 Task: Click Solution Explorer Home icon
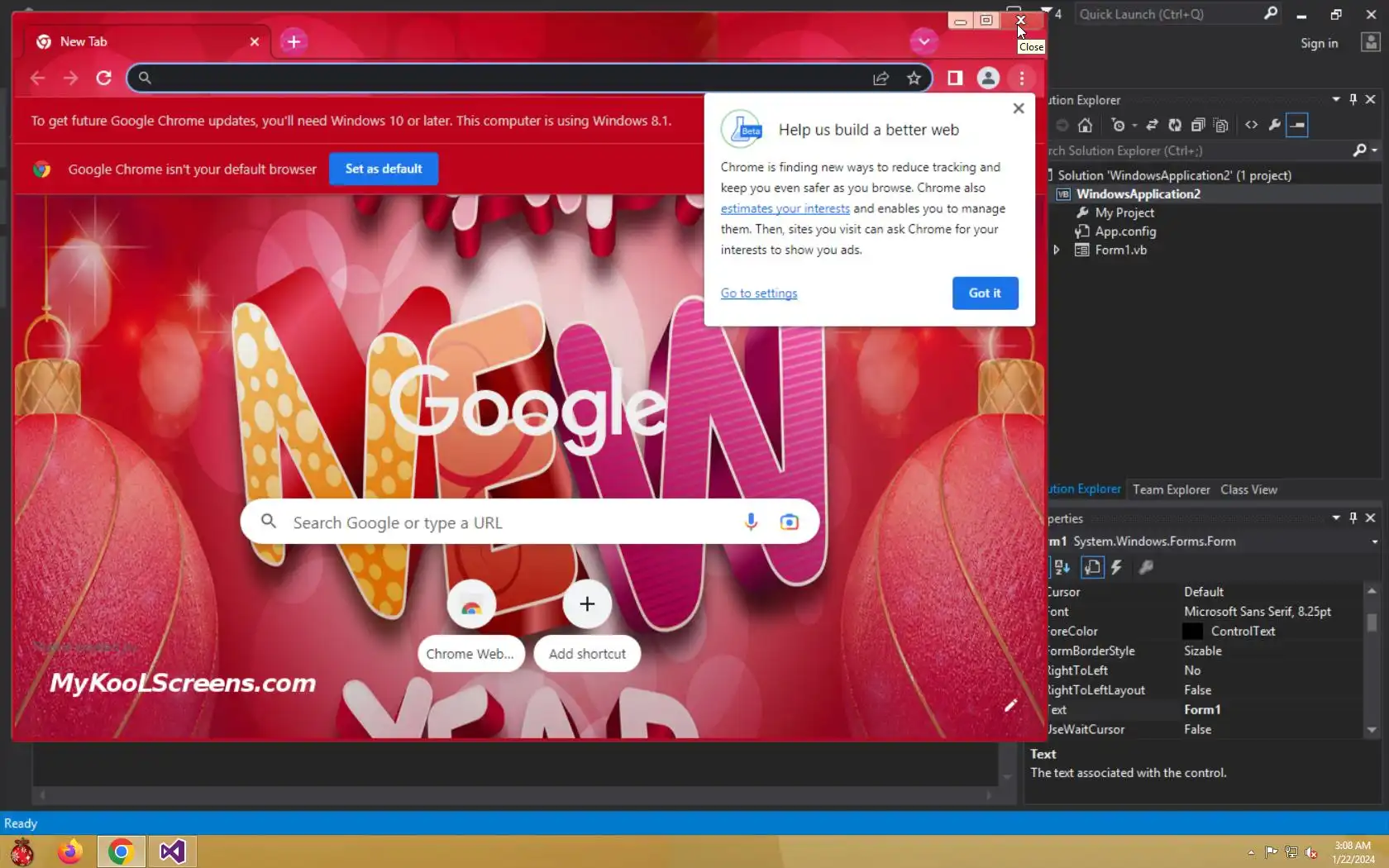[x=1085, y=125]
